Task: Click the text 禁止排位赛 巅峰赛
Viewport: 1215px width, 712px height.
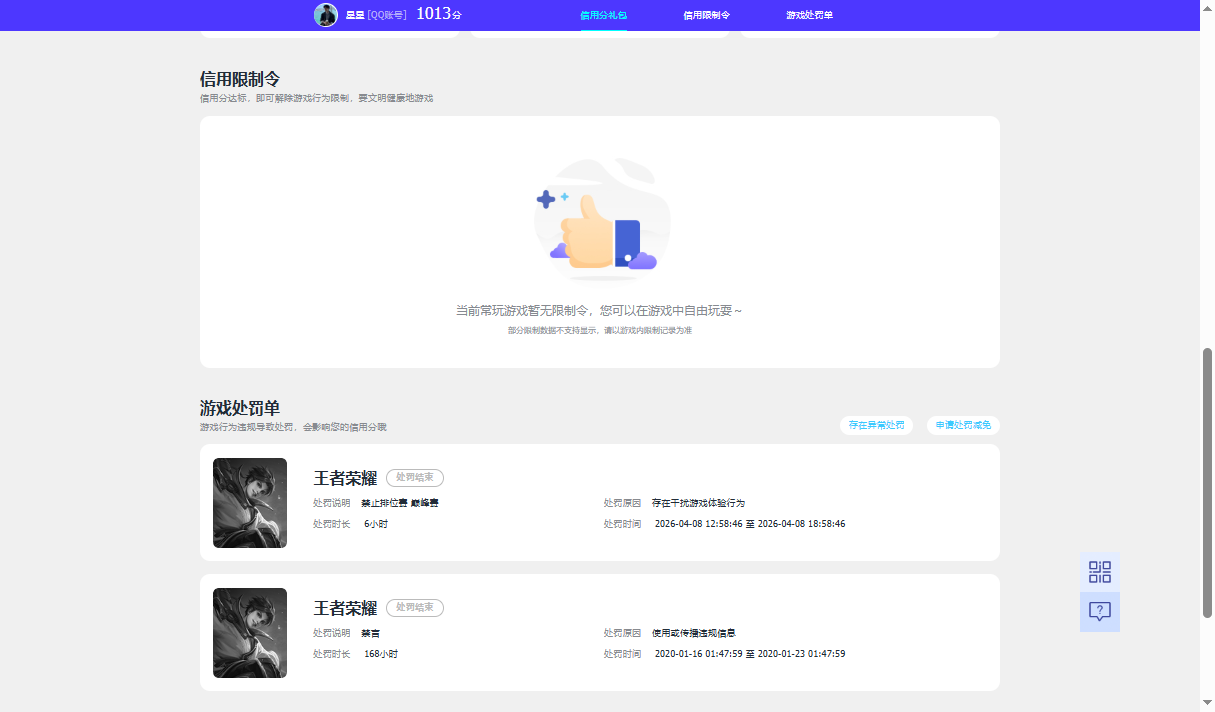Action: [400, 503]
